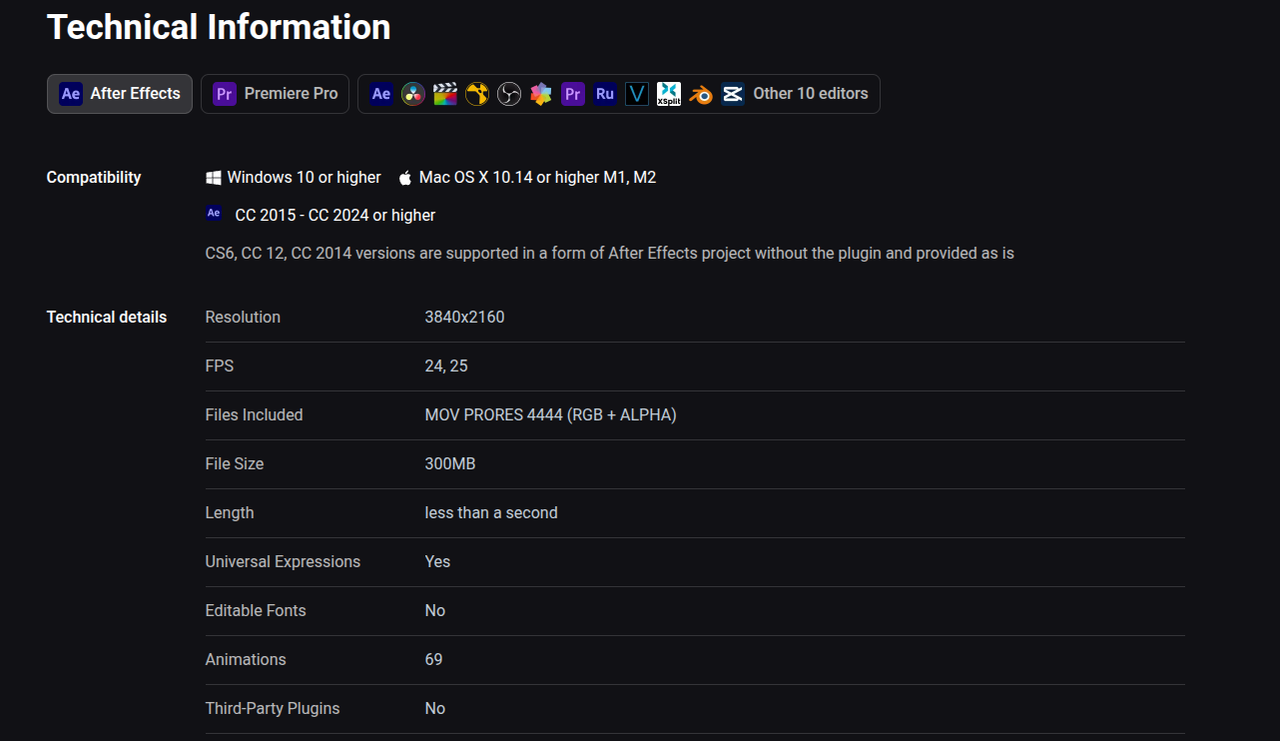Click the No value for Third-Party Plugins
The height and width of the screenshot is (741, 1280).
(x=435, y=709)
